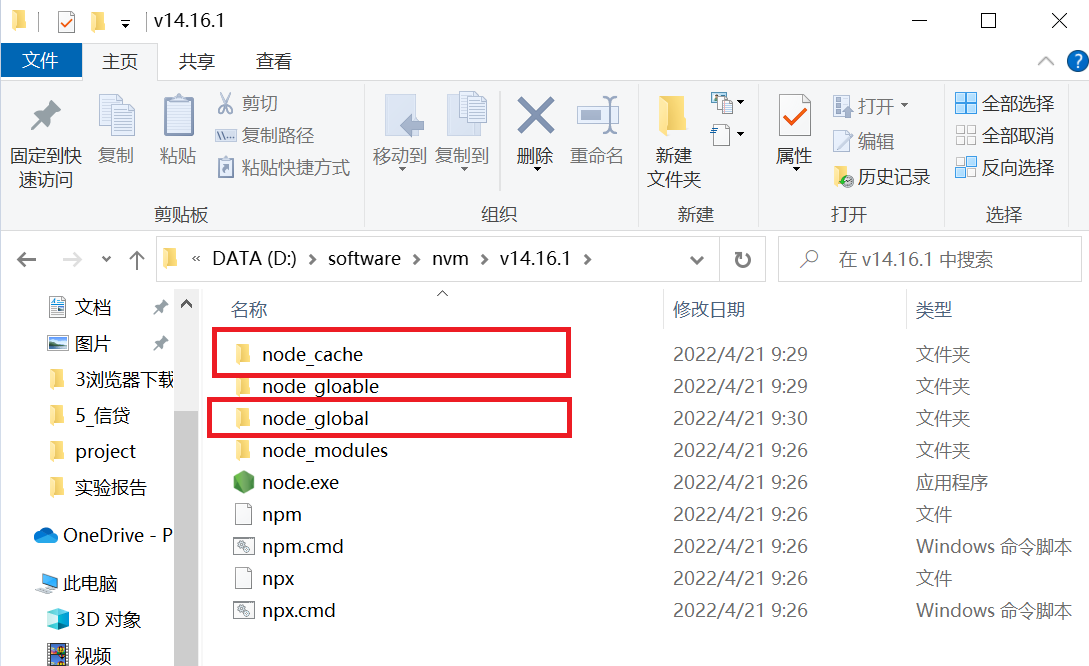The height and width of the screenshot is (666, 1089).
Task: Pin the current folder to Quick access
Action: tap(46, 144)
